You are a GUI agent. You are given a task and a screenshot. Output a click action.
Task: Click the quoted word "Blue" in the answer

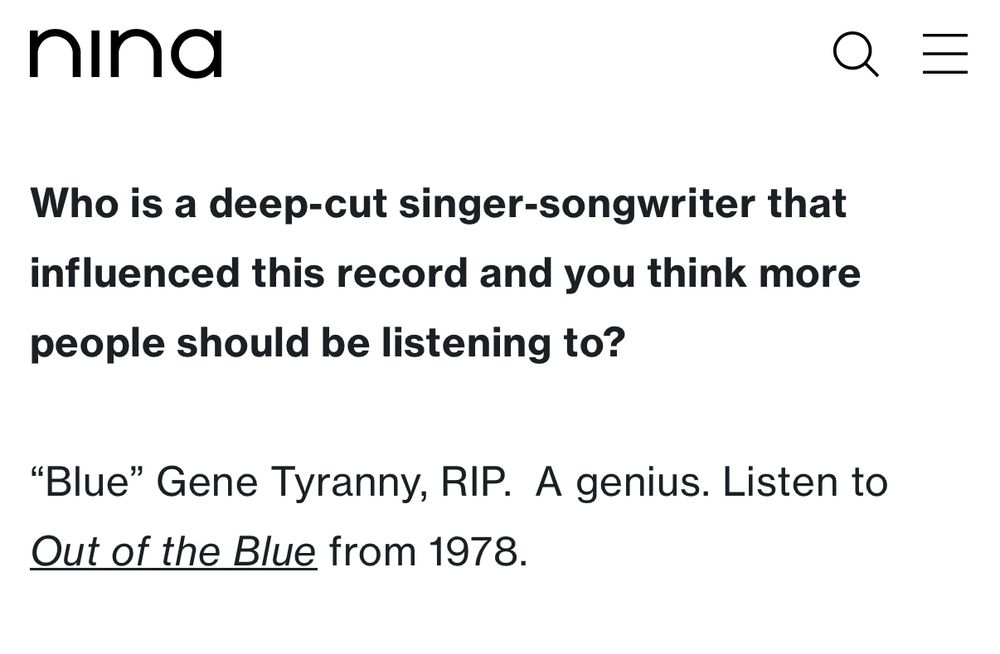[87, 482]
